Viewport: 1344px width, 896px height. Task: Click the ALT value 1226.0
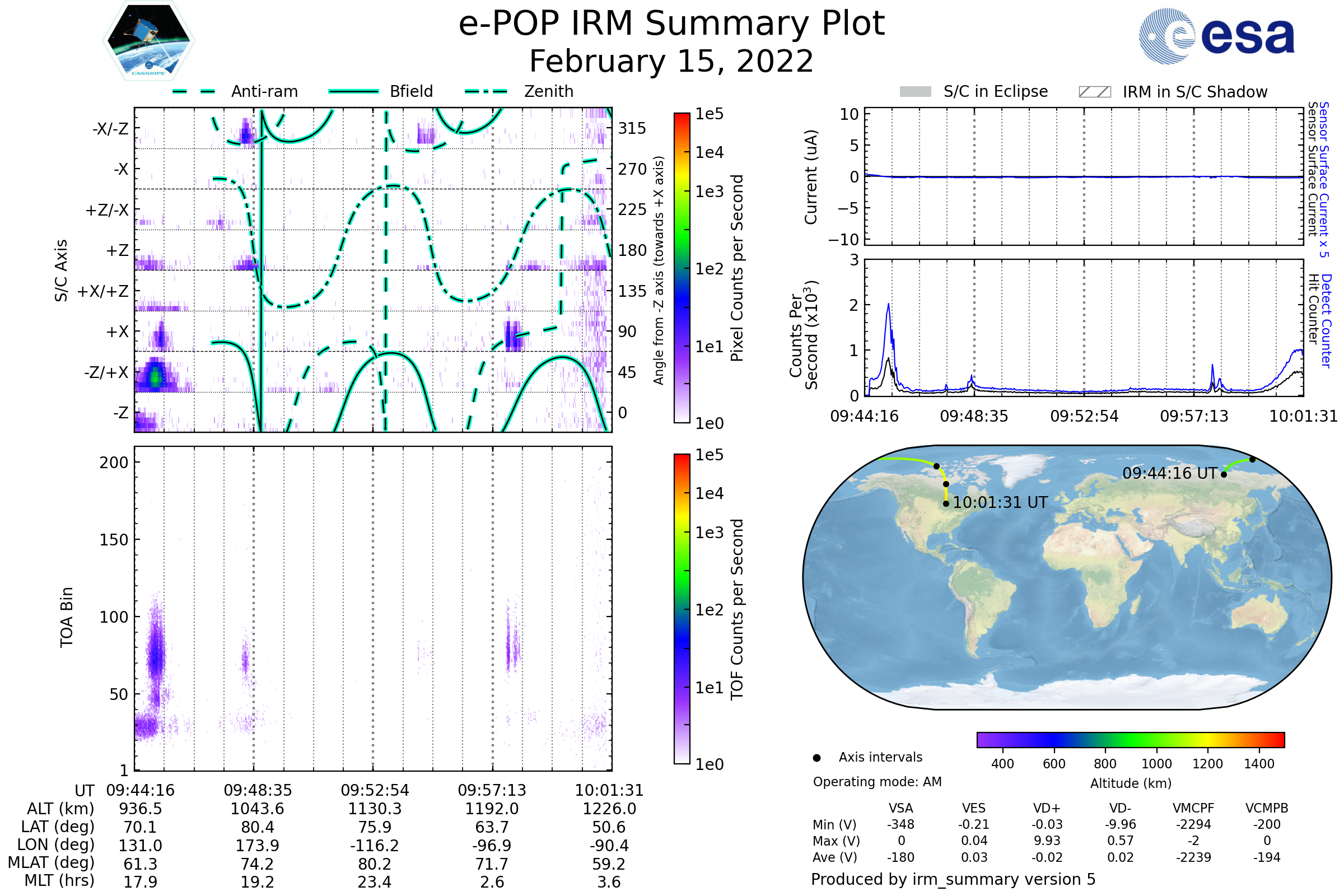point(609,809)
